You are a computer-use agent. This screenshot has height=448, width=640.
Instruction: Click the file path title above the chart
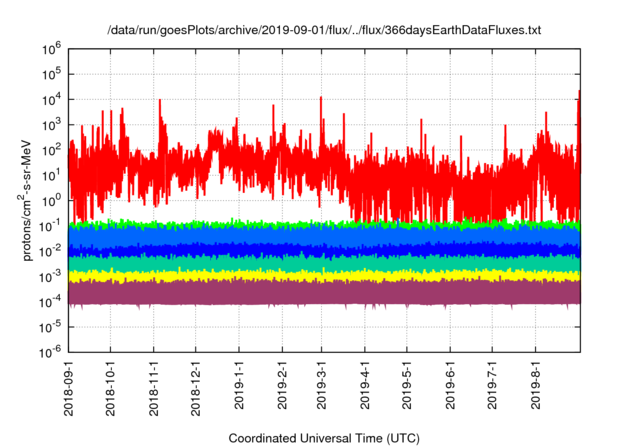324,30
